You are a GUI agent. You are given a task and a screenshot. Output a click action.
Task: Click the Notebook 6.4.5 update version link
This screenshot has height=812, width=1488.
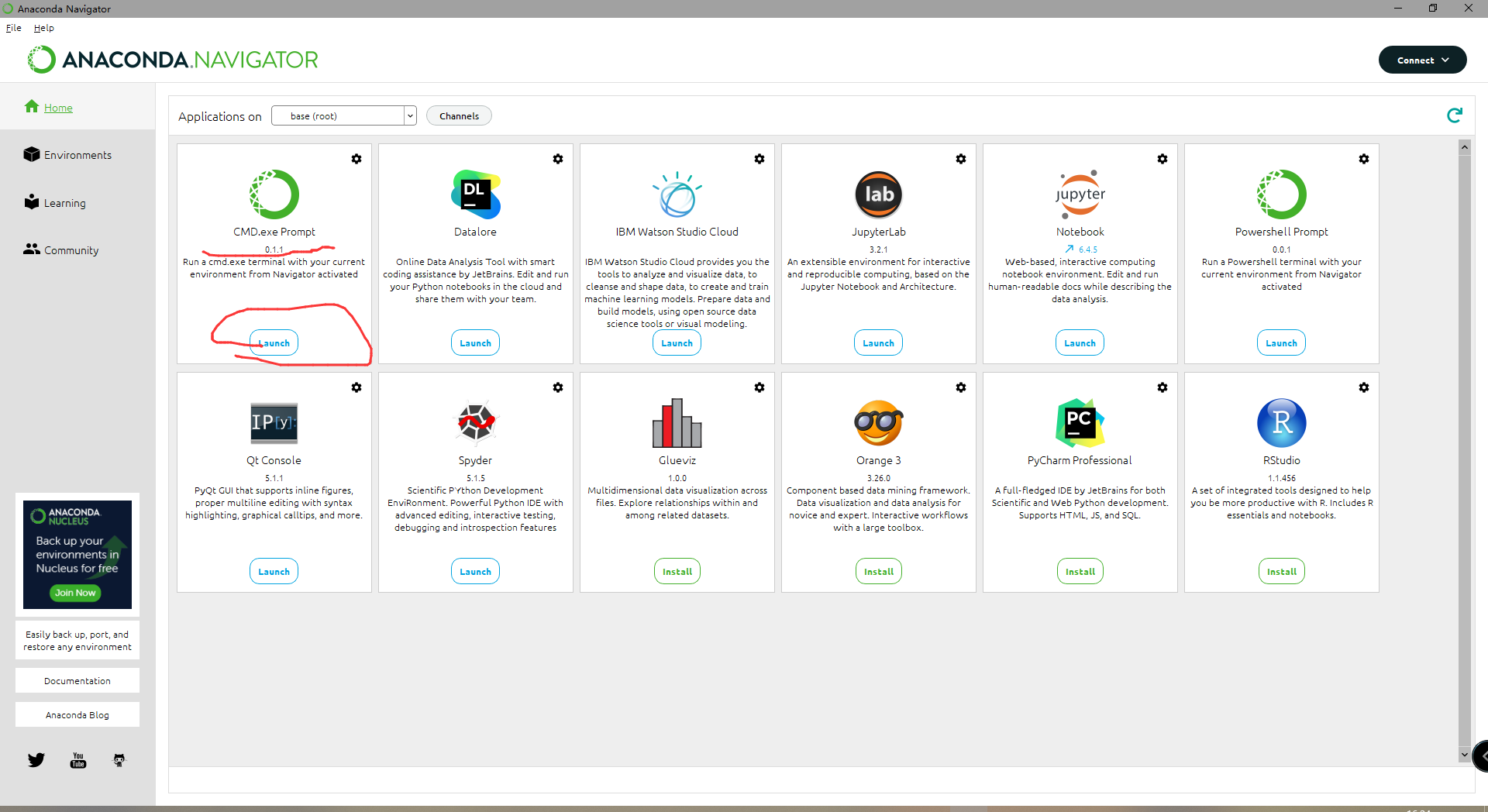1081,249
